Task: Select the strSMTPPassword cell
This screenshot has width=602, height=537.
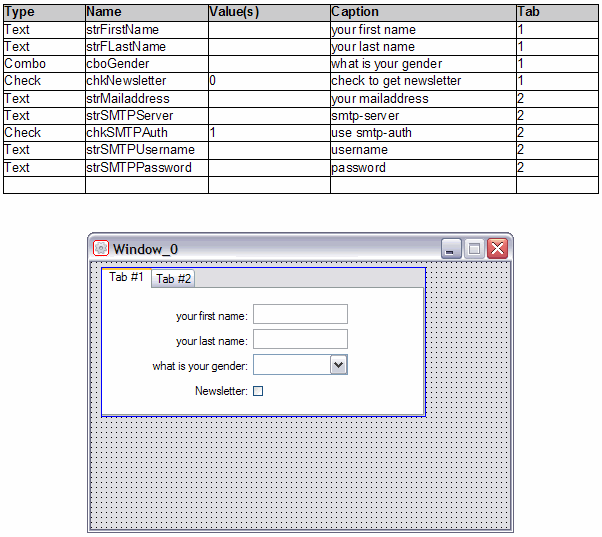Action: (147, 168)
